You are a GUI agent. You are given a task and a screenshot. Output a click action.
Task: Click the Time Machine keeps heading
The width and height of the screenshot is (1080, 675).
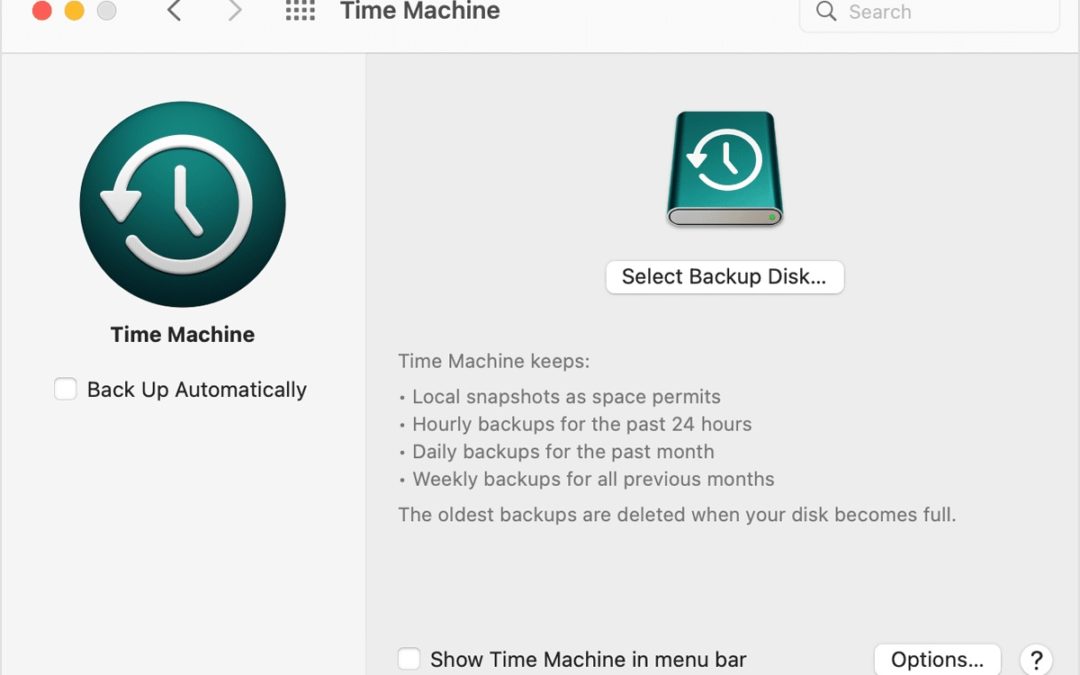pos(493,361)
